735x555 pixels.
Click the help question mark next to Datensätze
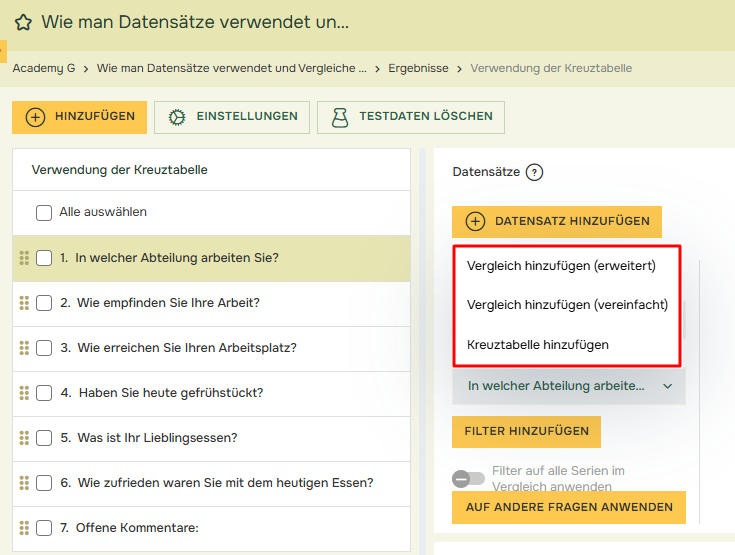click(x=534, y=172)
